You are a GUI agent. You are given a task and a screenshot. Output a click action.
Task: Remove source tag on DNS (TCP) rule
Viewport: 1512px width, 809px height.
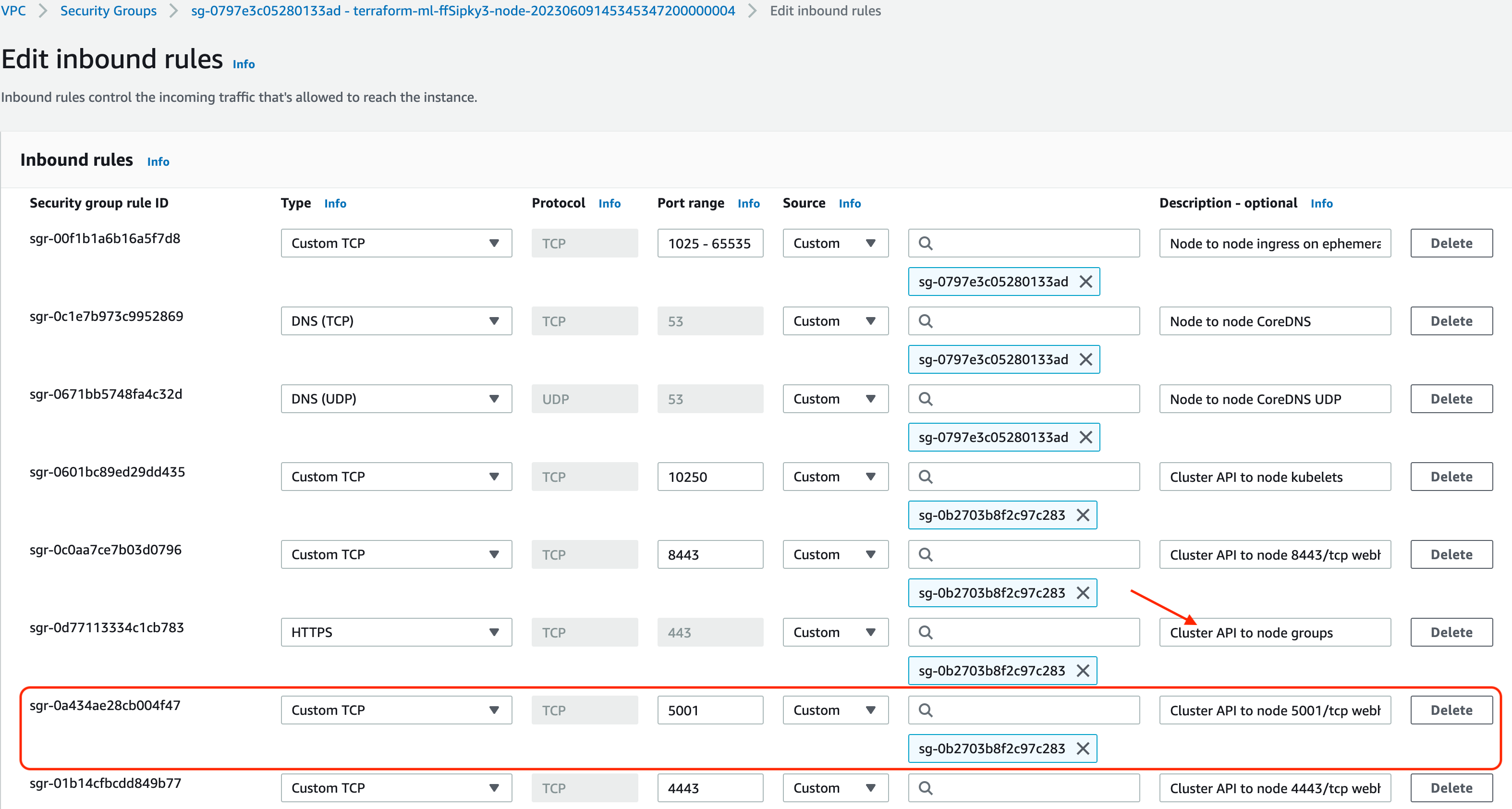click(1085, 359)
